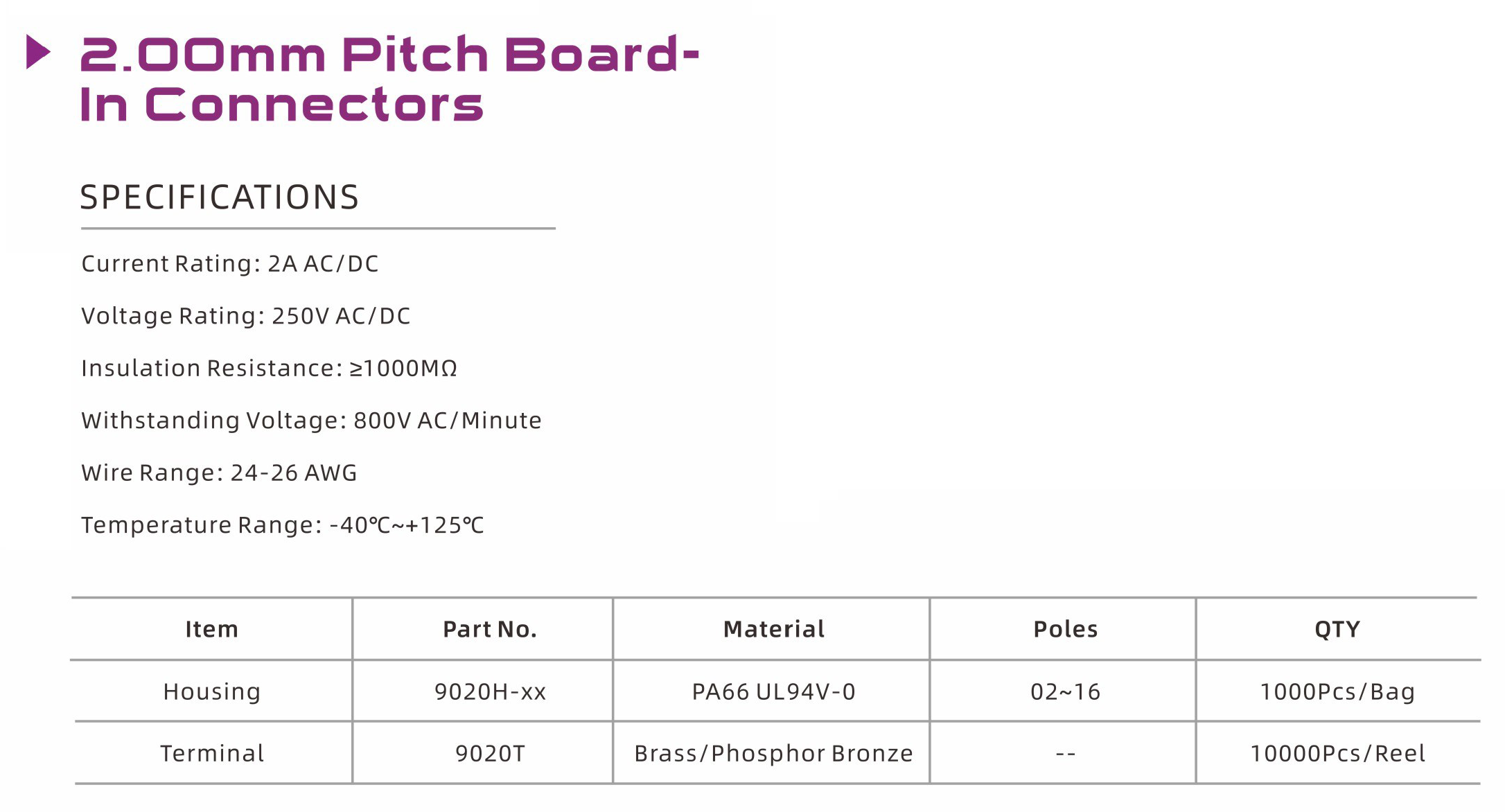Click Withstanding Voltage 800V AC/Minute line
The image size is (1505, 812).
[311, 421]
